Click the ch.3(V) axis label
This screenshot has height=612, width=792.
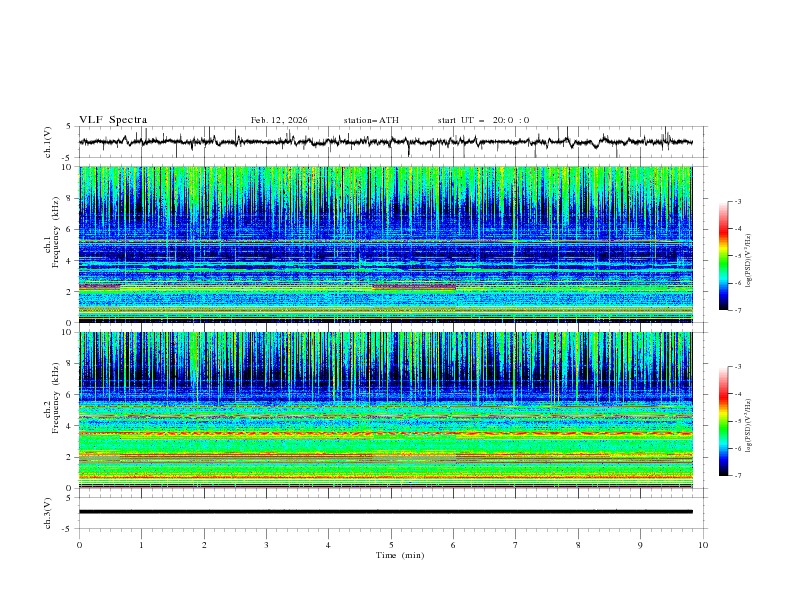tap(50, 511)
